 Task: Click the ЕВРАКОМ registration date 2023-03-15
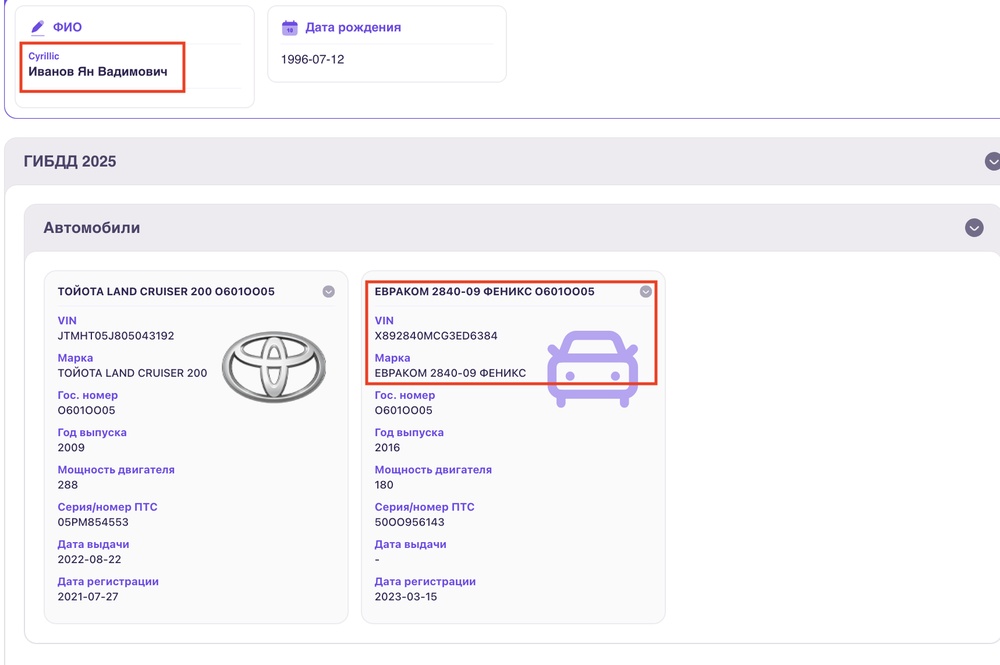click(x=406, y=596)
